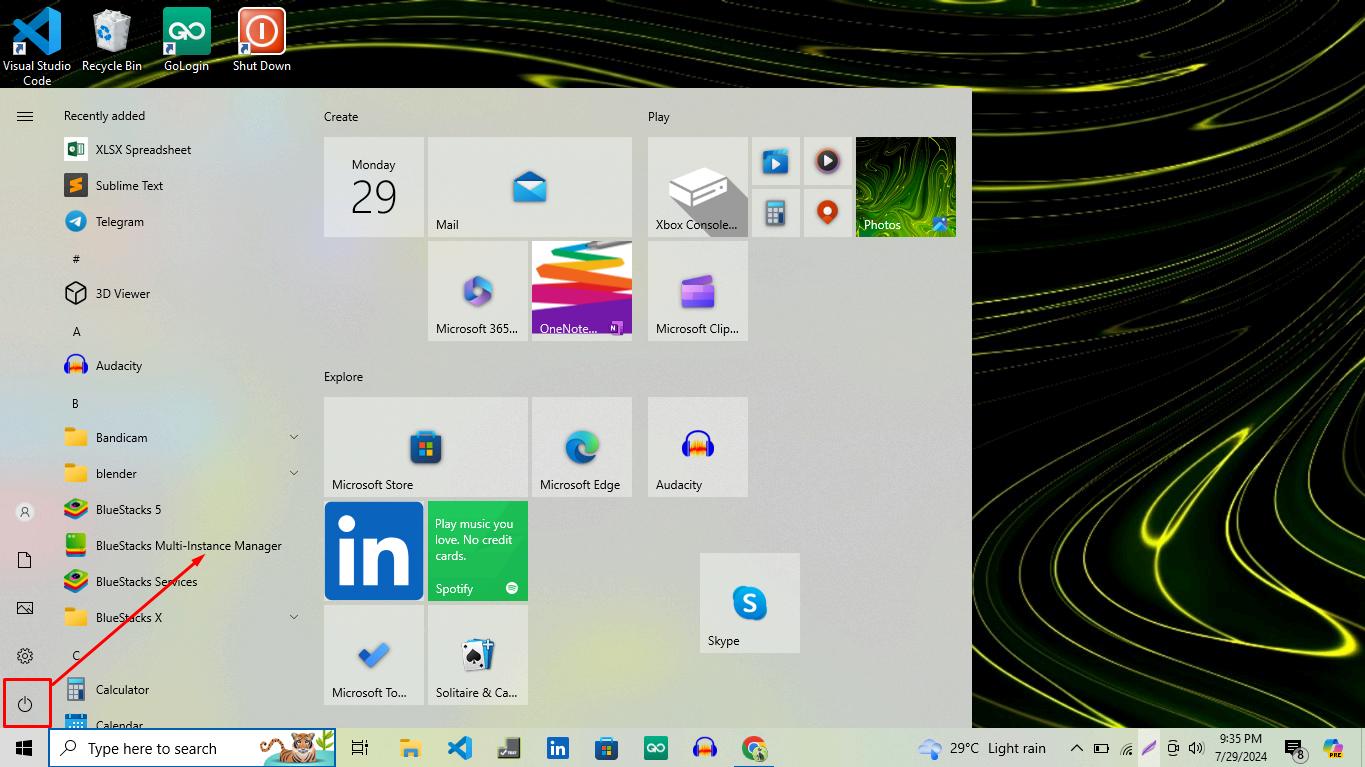Screen dimensions: 1365x767
Task: Open the Photos tile
Action: point(906,187)
